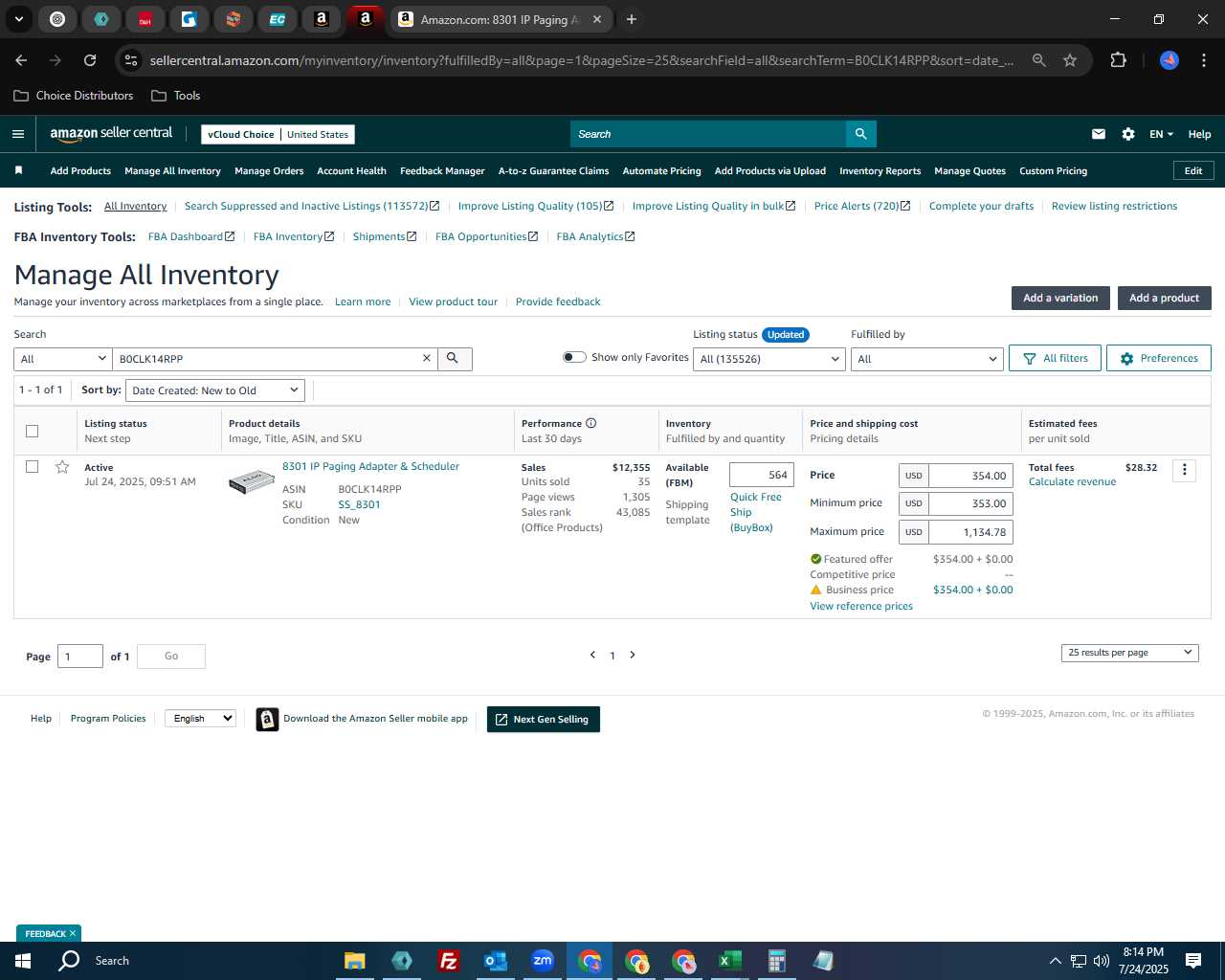This screenshot has height=980, width=1225.
Task: Click the available quantity field 564
Action: coord(761,475)
